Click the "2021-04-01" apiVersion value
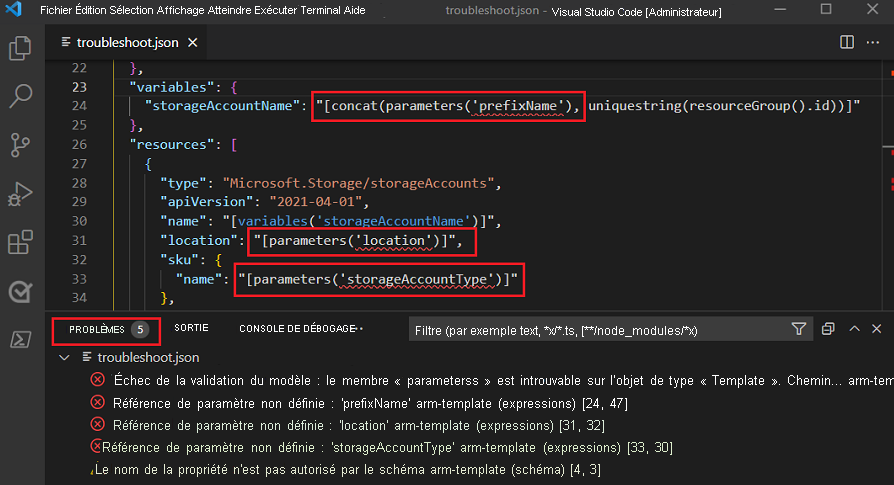 coord(316,202)
